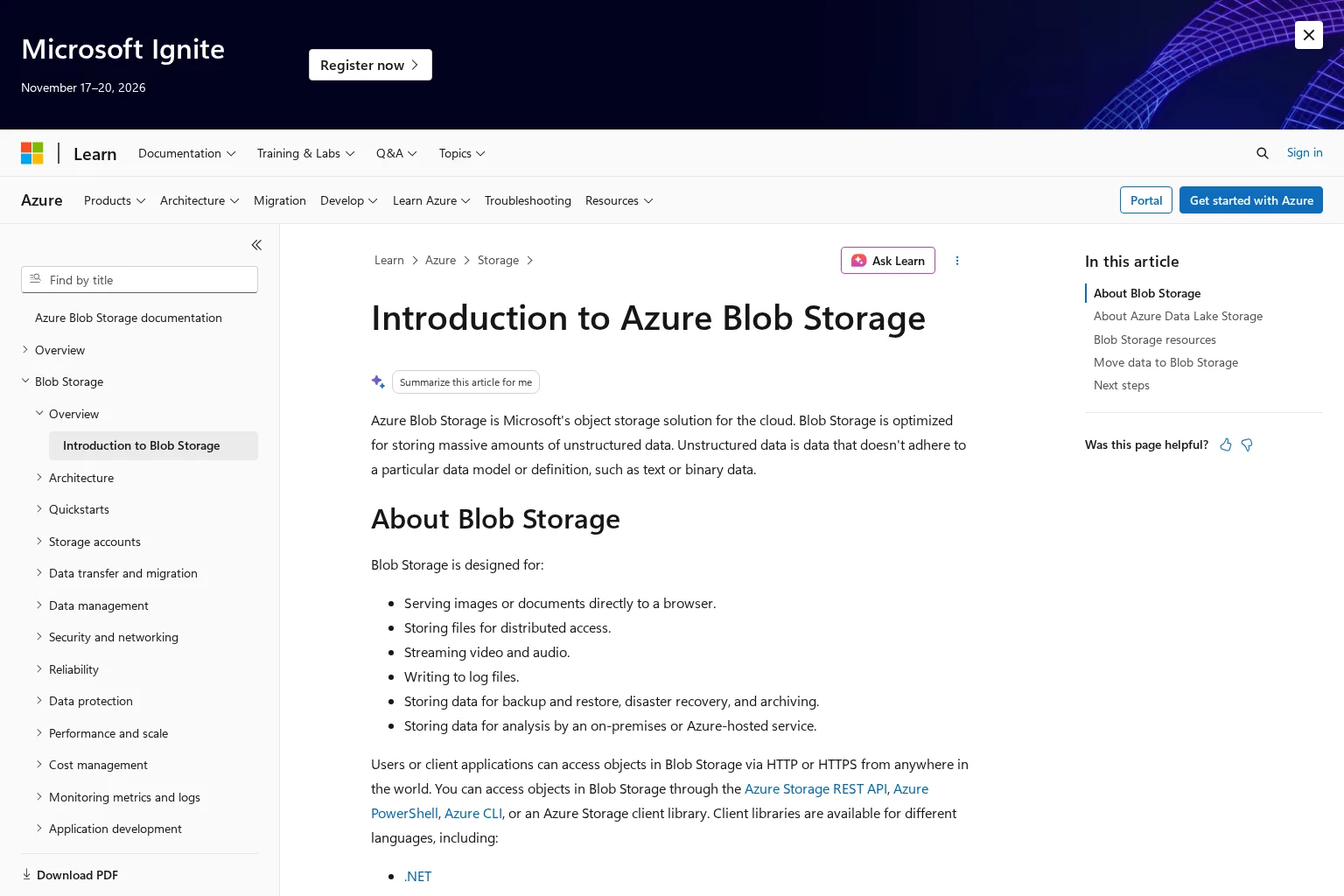Viewport: 1344px width, 896px height.
Task: Open the Documentation dropdown menu
Action: tap(187, 153)
